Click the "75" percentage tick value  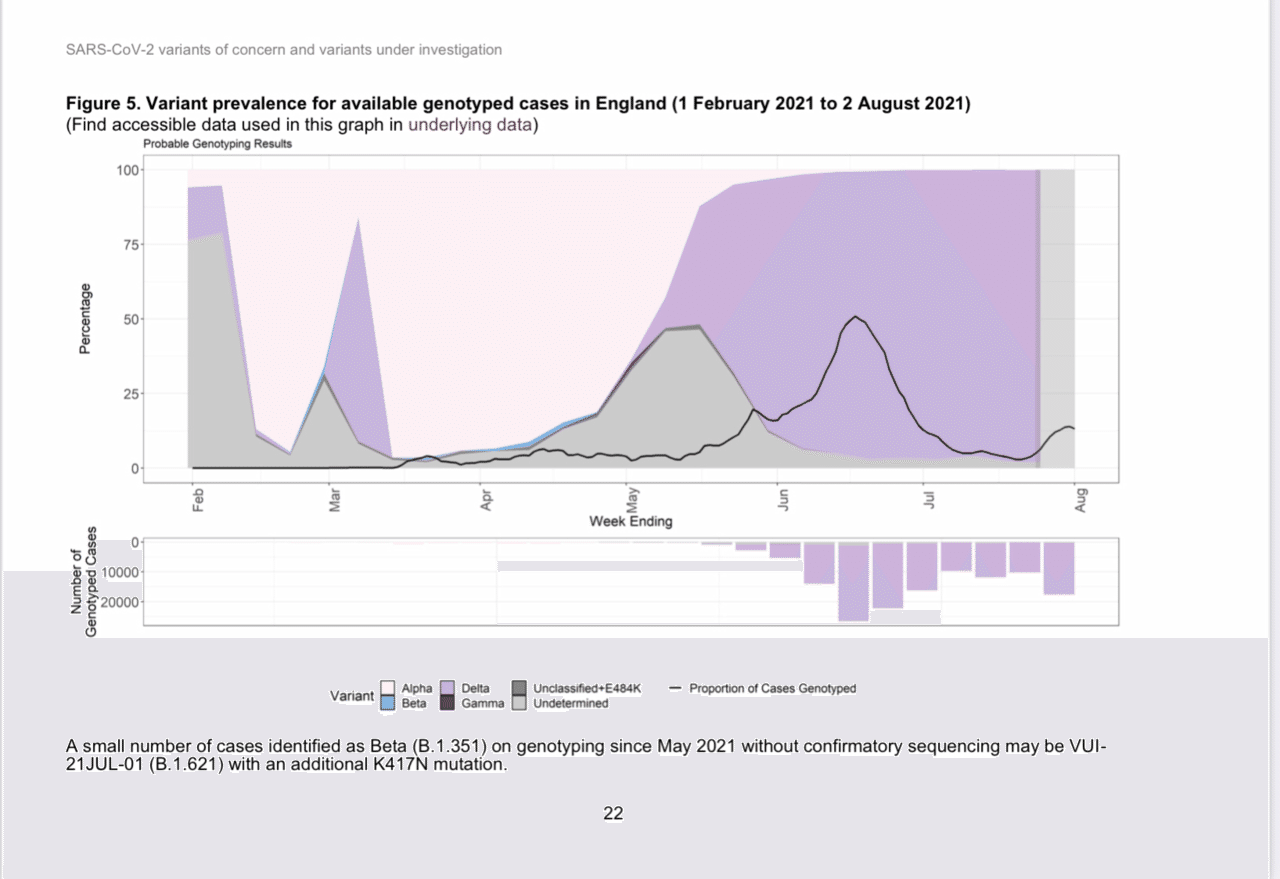(131, 244)
